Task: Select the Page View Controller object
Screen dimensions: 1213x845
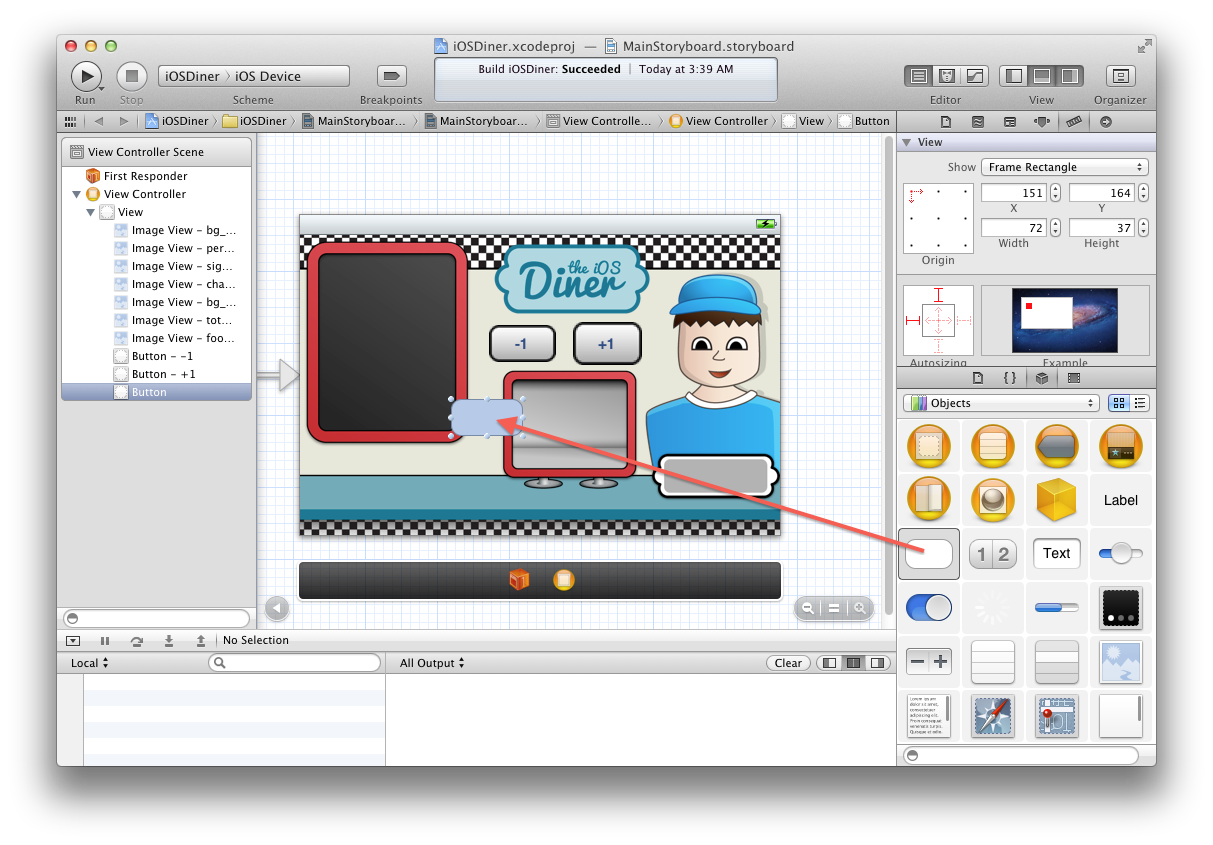Action: (x=929, y=499)
